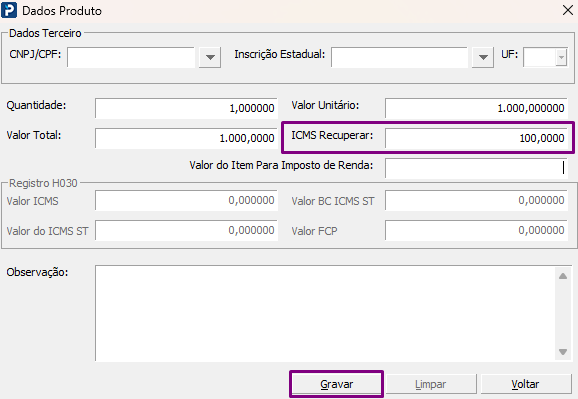Click the Limpar button
The height and width of the screenshot is (399, 578).
coord(431,384)
